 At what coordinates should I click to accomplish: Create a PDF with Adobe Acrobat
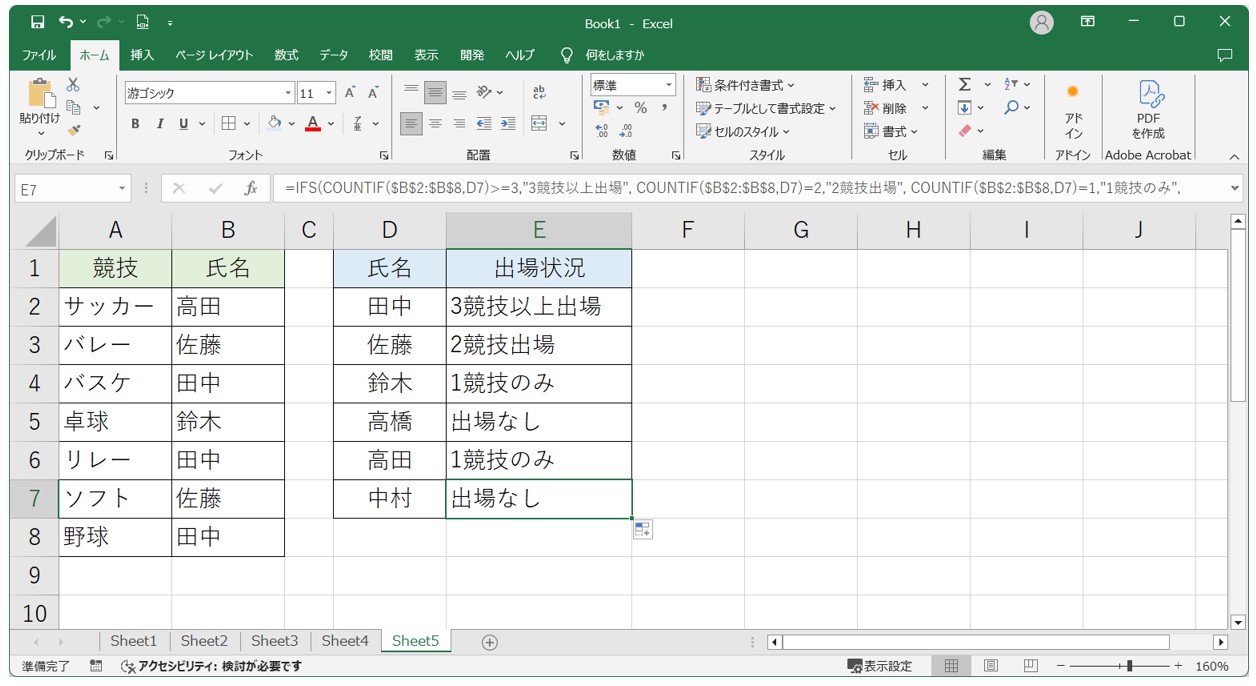pos(1148,111)
